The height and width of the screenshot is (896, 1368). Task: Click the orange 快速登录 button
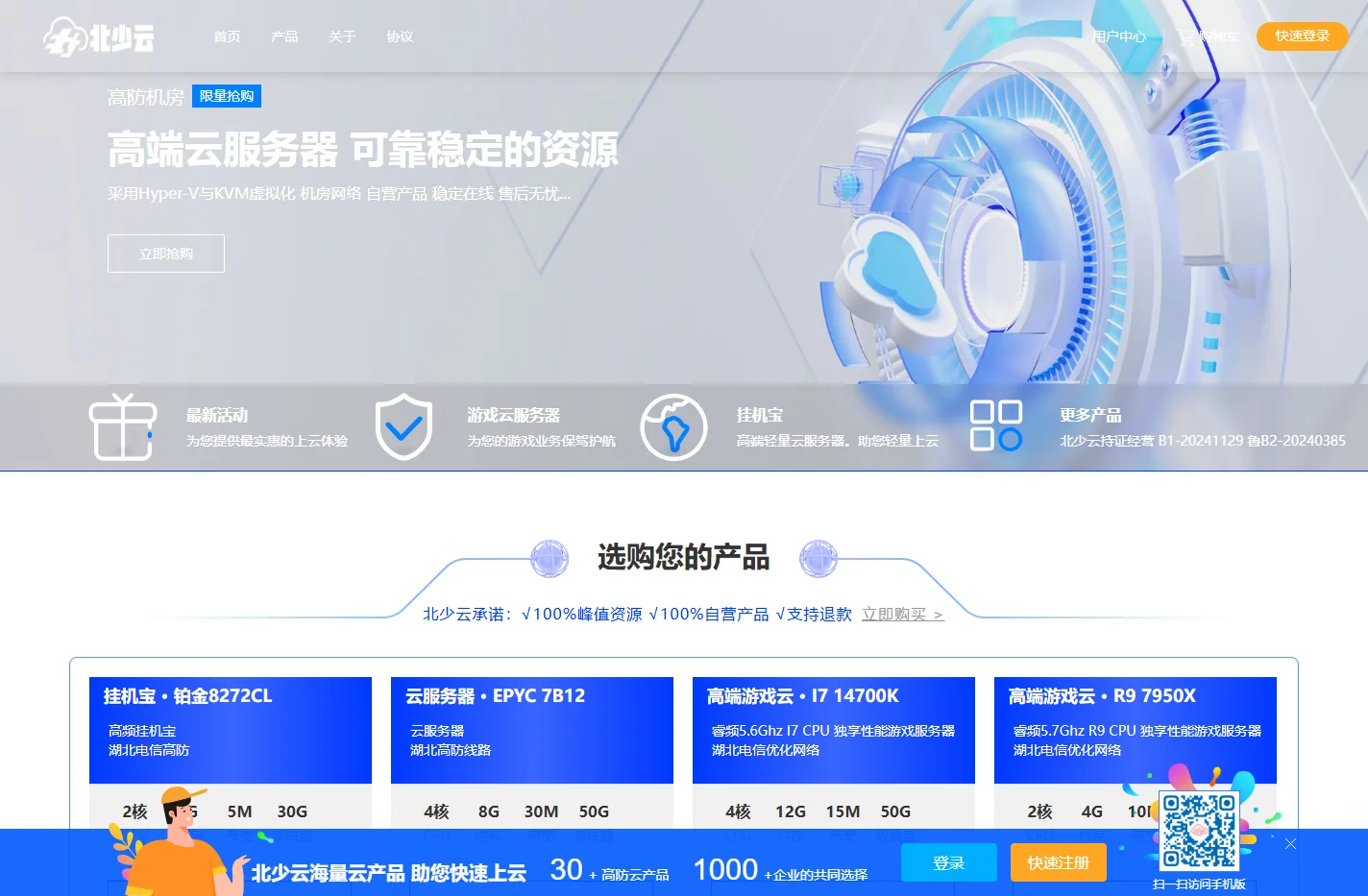[1303, 36]
